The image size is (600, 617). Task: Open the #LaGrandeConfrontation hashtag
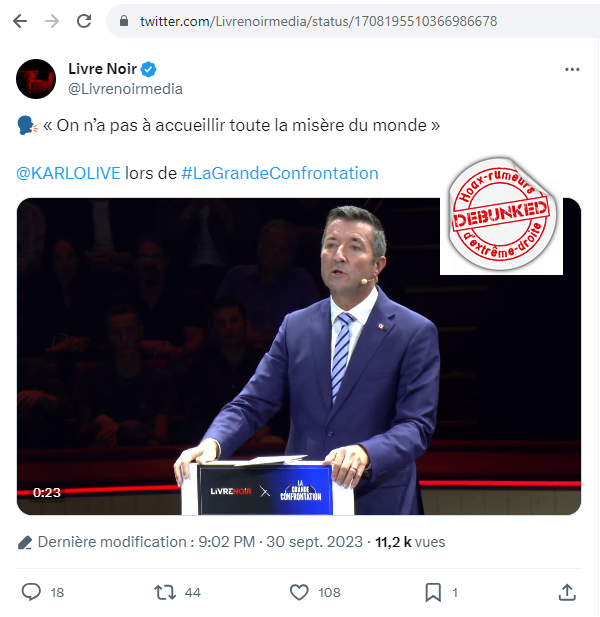pos(280,173)
